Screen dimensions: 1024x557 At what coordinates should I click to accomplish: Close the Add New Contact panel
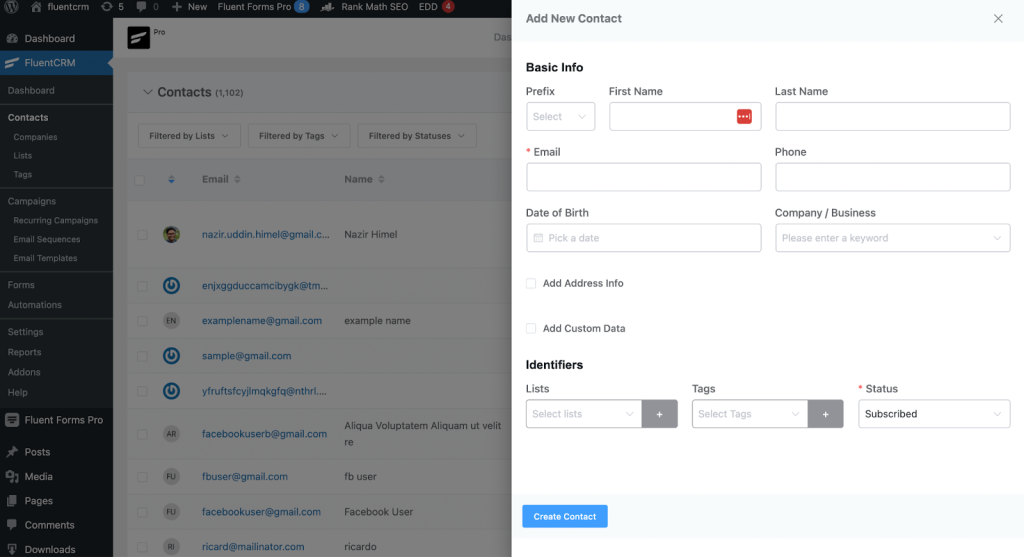coord(998,19)
